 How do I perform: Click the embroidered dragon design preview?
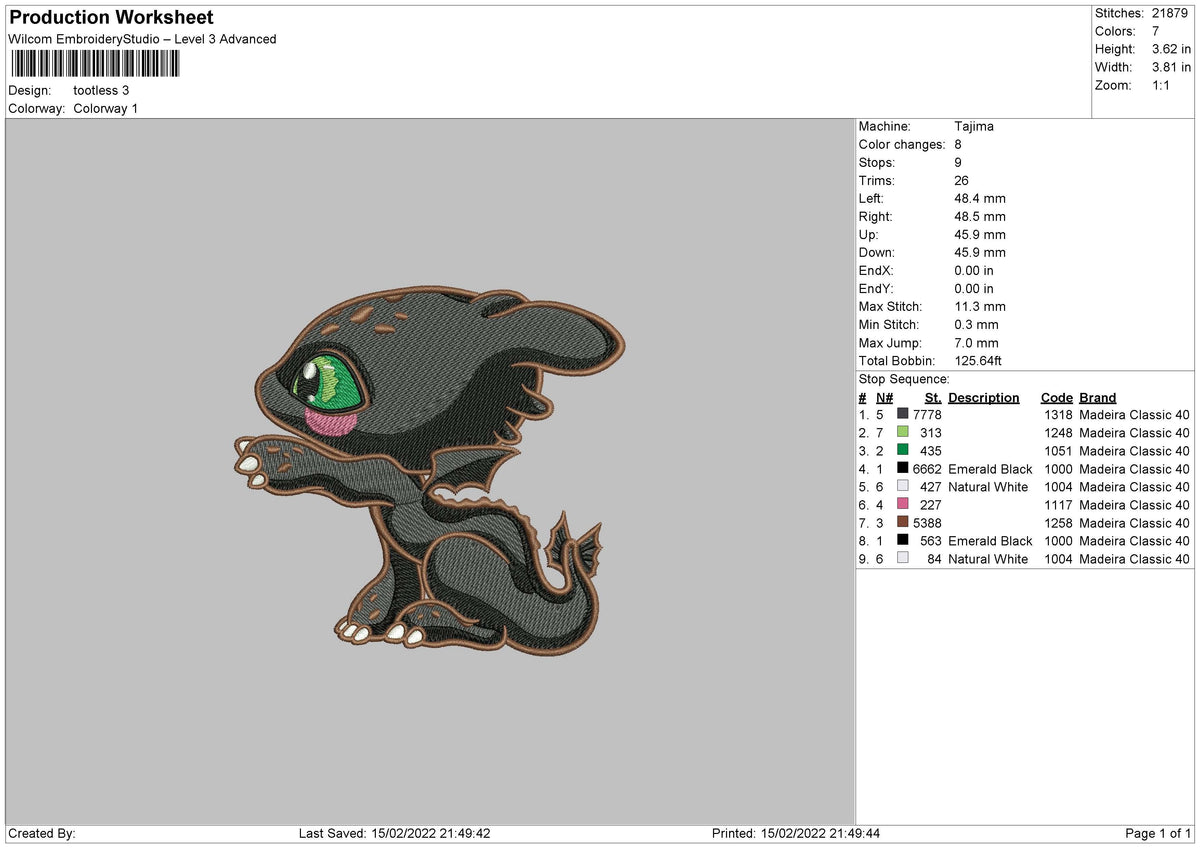[430, 470]
